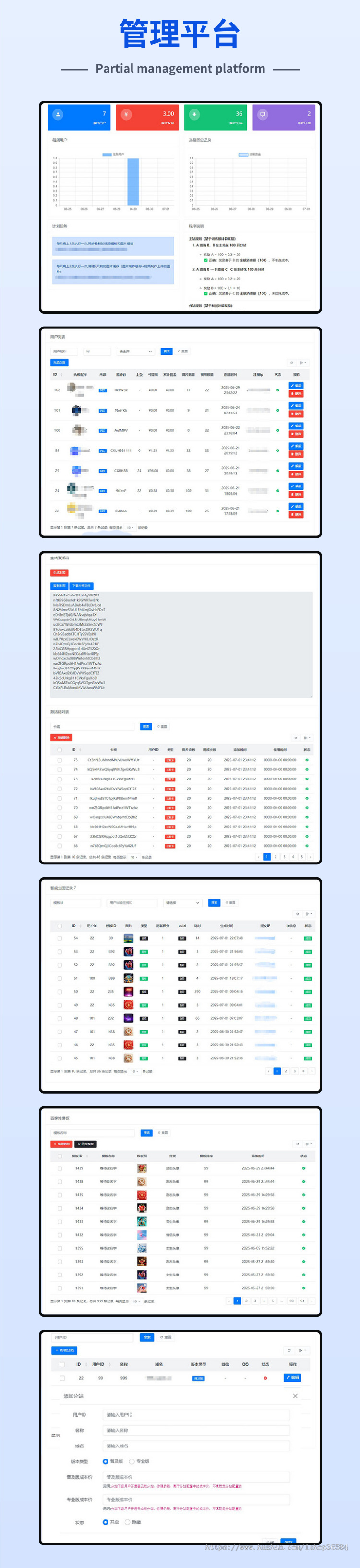Image resolution: width=360 pixels, height=1568 pixels.
Task: Select the 隐藏 status radio button
Action: 127,1522
